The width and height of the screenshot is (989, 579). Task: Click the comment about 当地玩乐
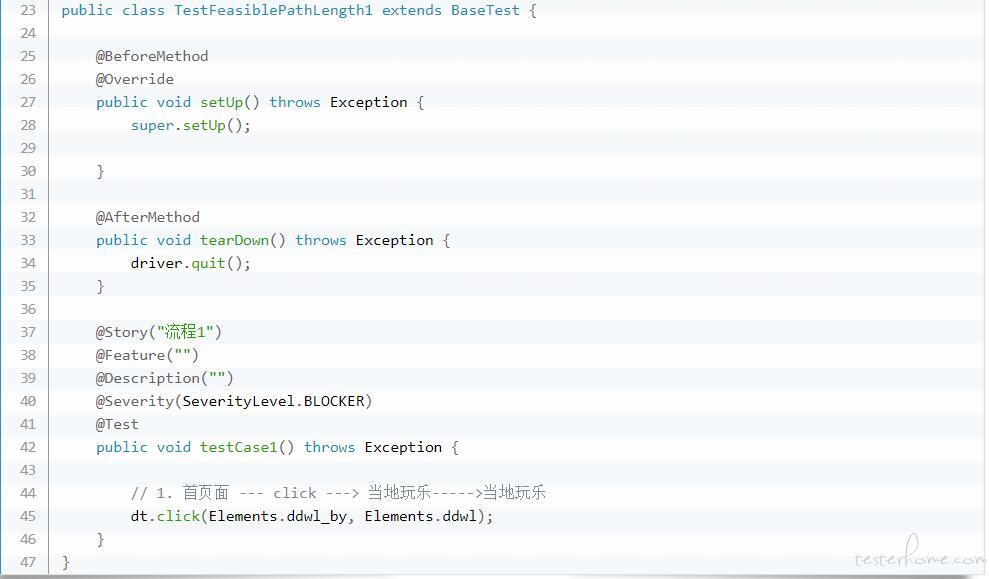click(x=338, y=493)
